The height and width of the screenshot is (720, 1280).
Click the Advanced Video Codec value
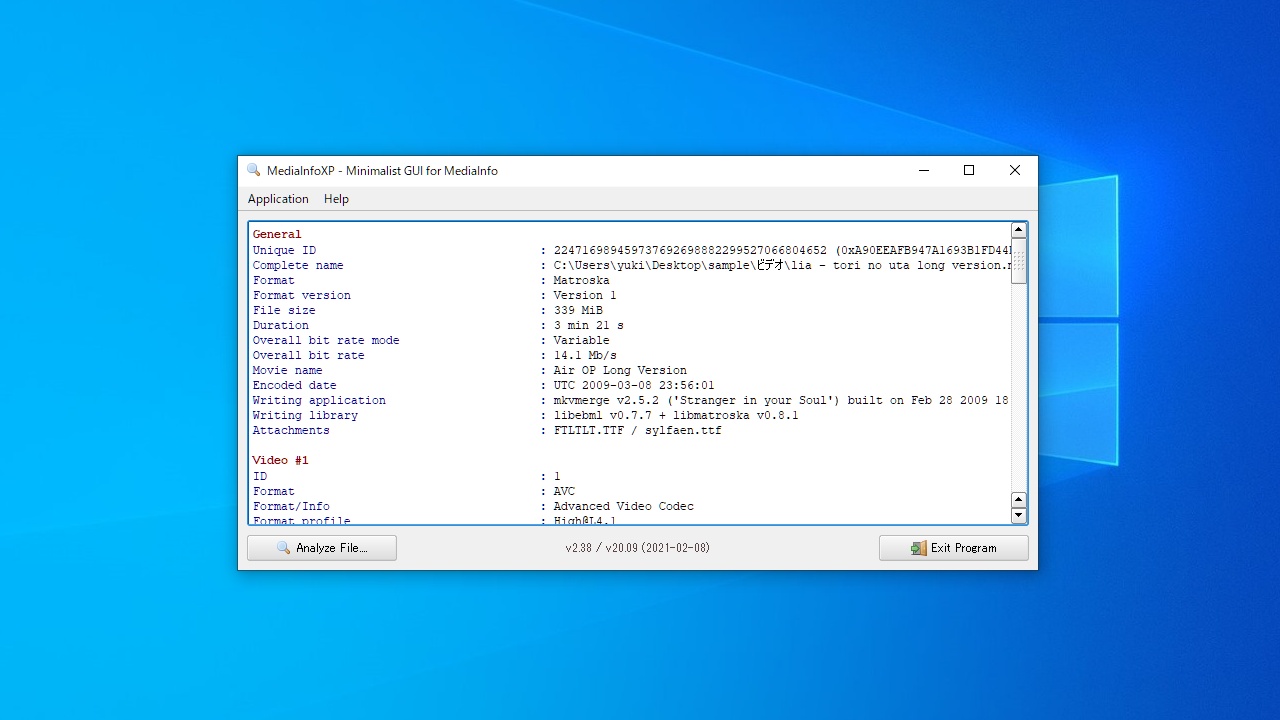pyautogui.click(x=624, y=506)
